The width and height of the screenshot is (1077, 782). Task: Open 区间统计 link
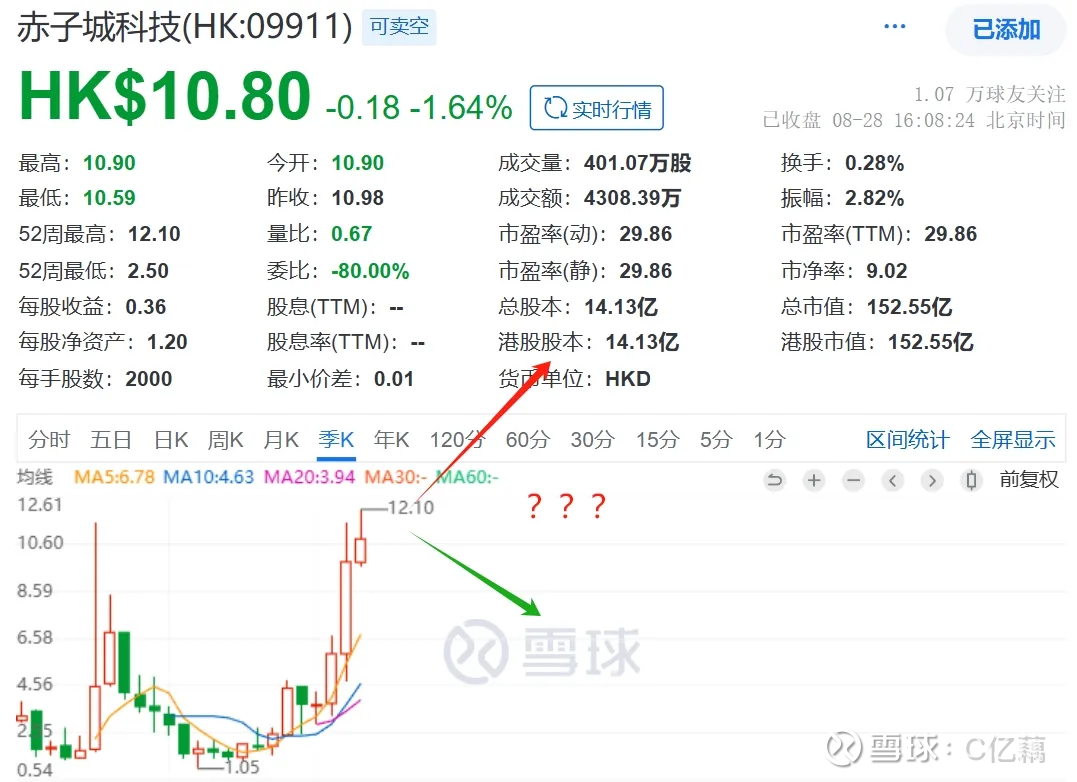click(x=907, y=439)
